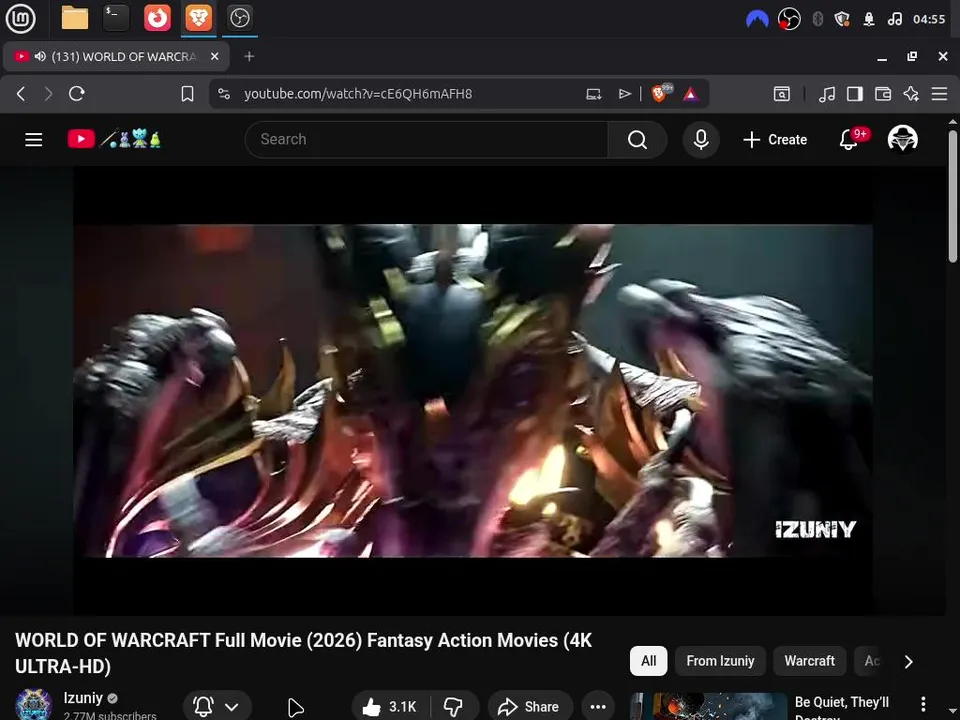Screen dimensions: 960x720
Task: Open the Brave main hamburger menu
Action: click(x=939, y=94)
